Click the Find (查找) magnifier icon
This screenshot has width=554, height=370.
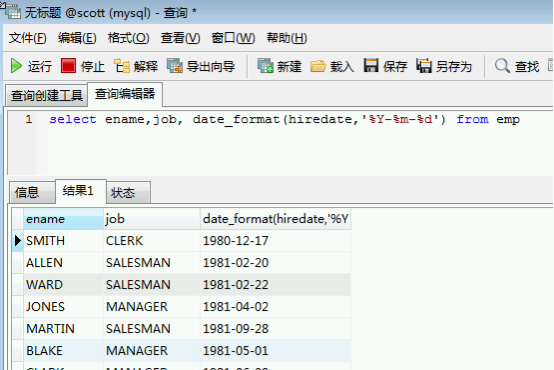502,66
